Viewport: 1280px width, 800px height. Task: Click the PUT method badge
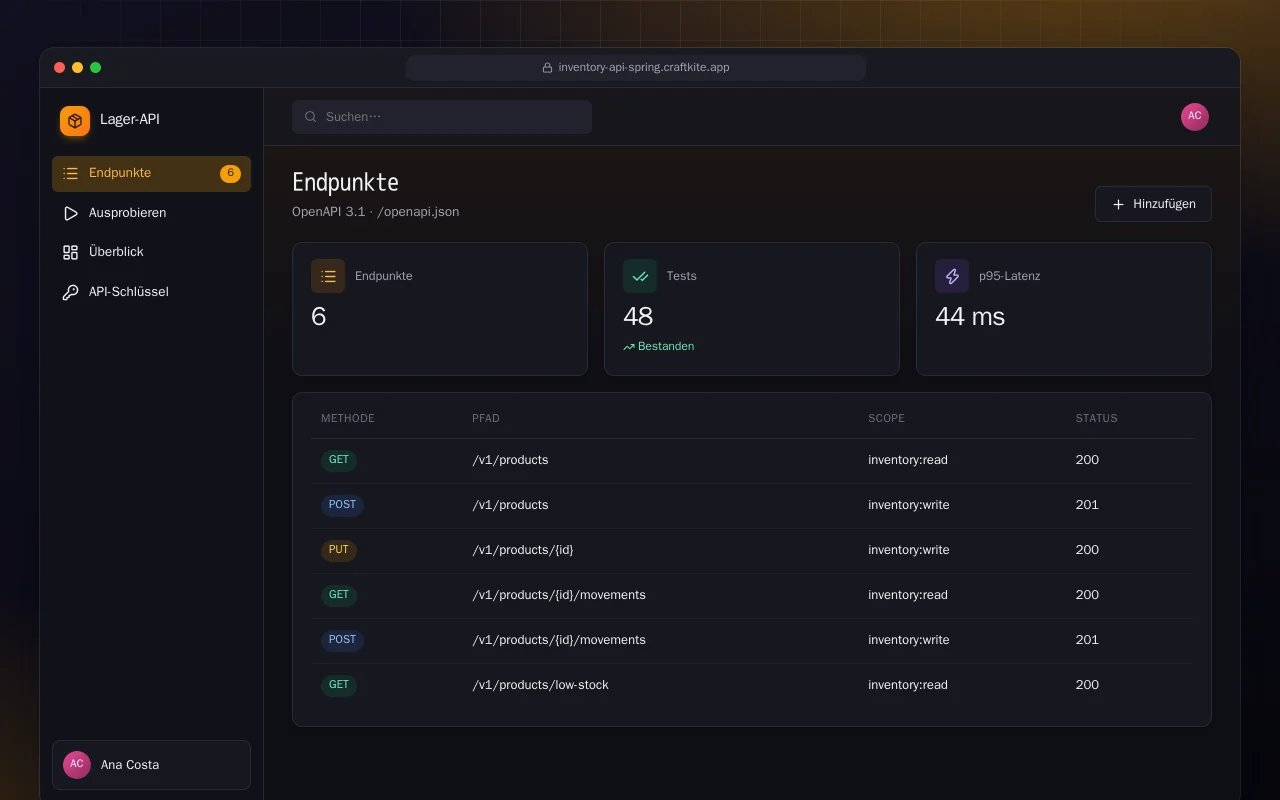click(x=339, y=551)
